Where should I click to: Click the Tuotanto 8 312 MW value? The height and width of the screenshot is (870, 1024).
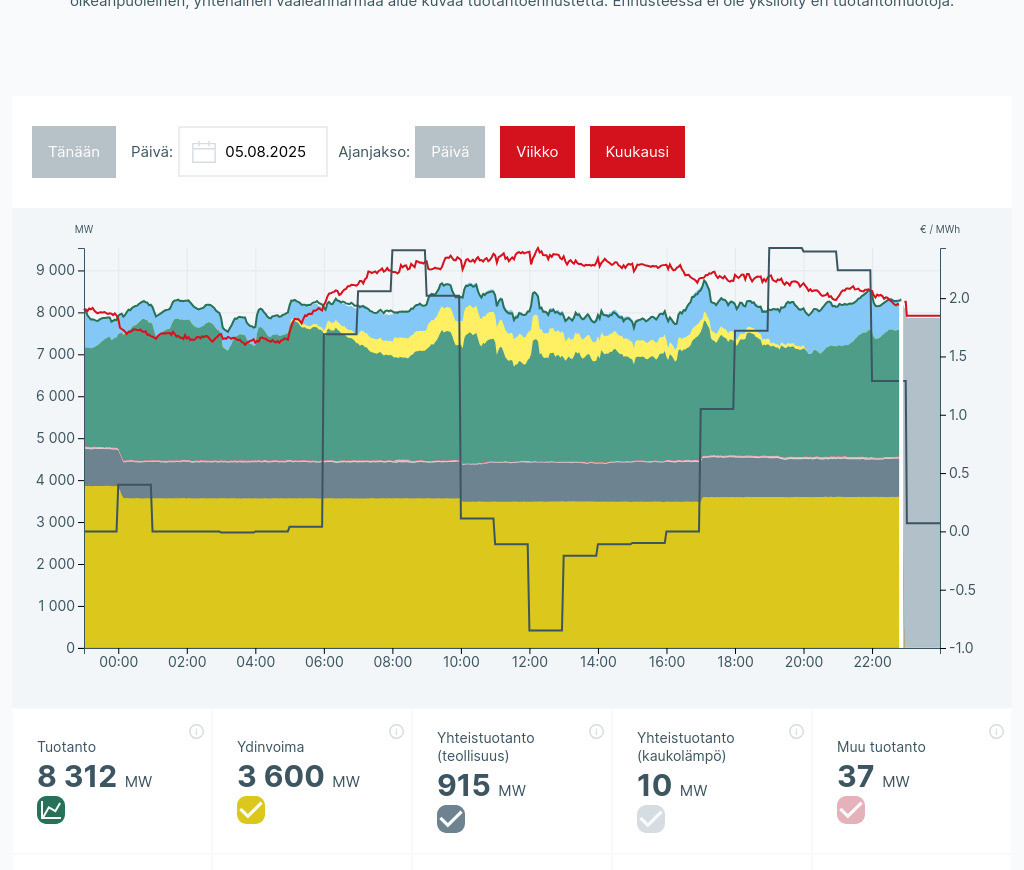[77, 777]
